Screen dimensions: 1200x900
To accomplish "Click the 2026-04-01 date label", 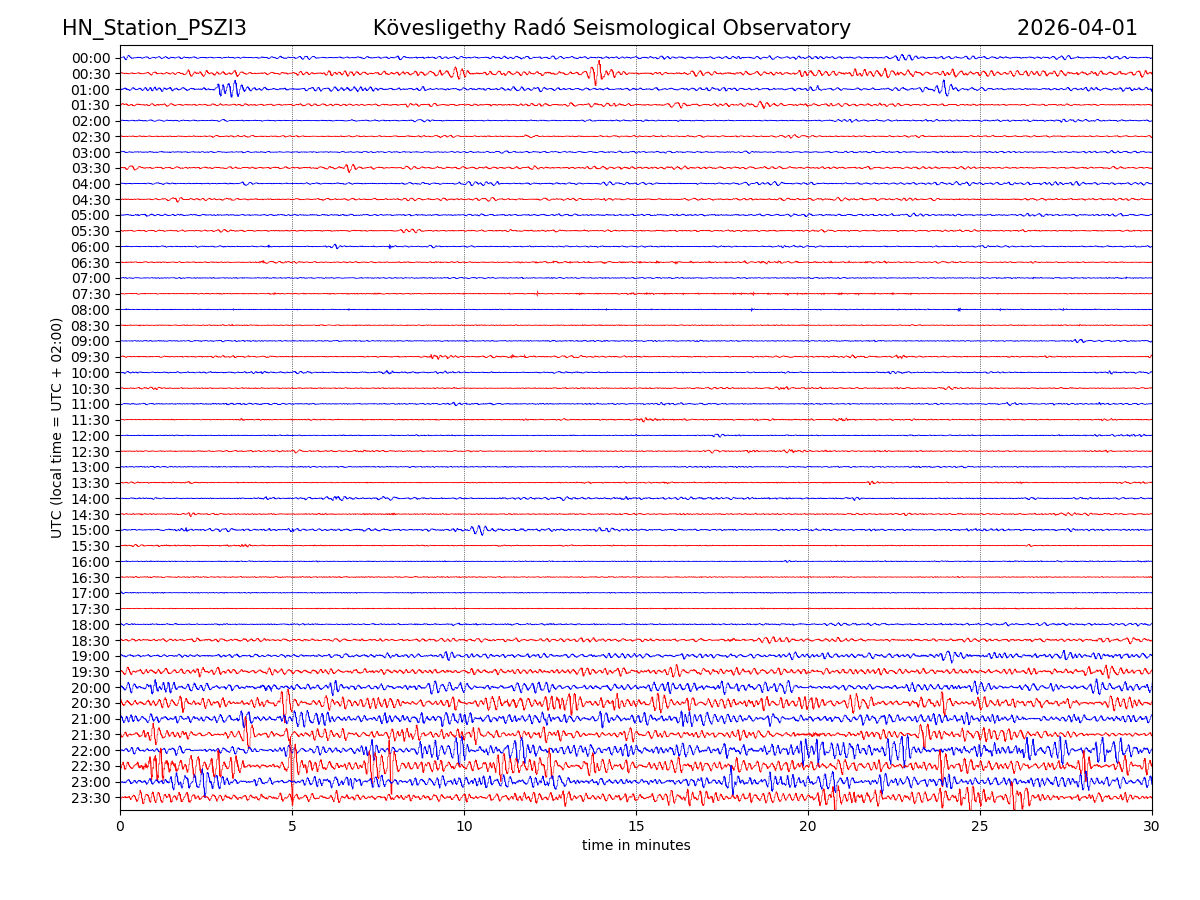I will click(x=1077, y=28).
